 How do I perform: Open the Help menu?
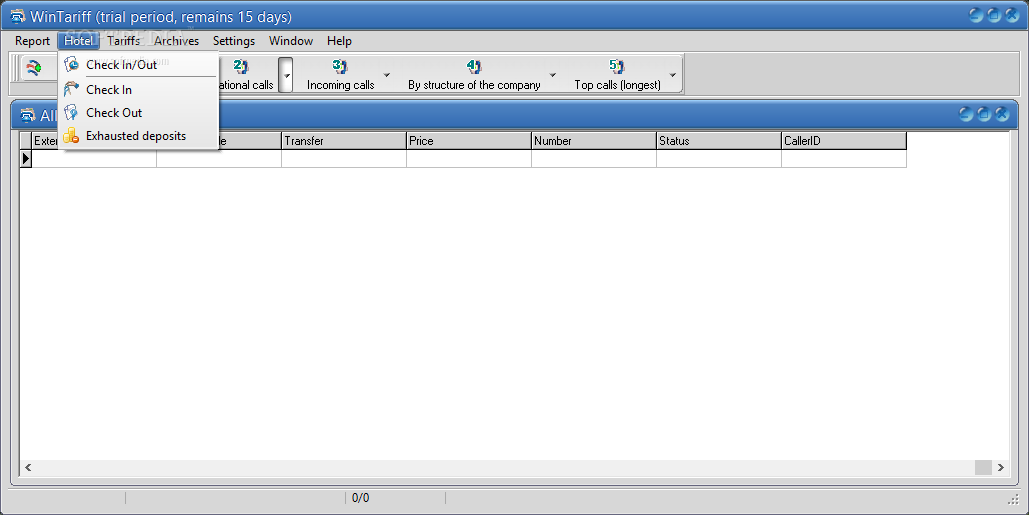tap(339, 41)
